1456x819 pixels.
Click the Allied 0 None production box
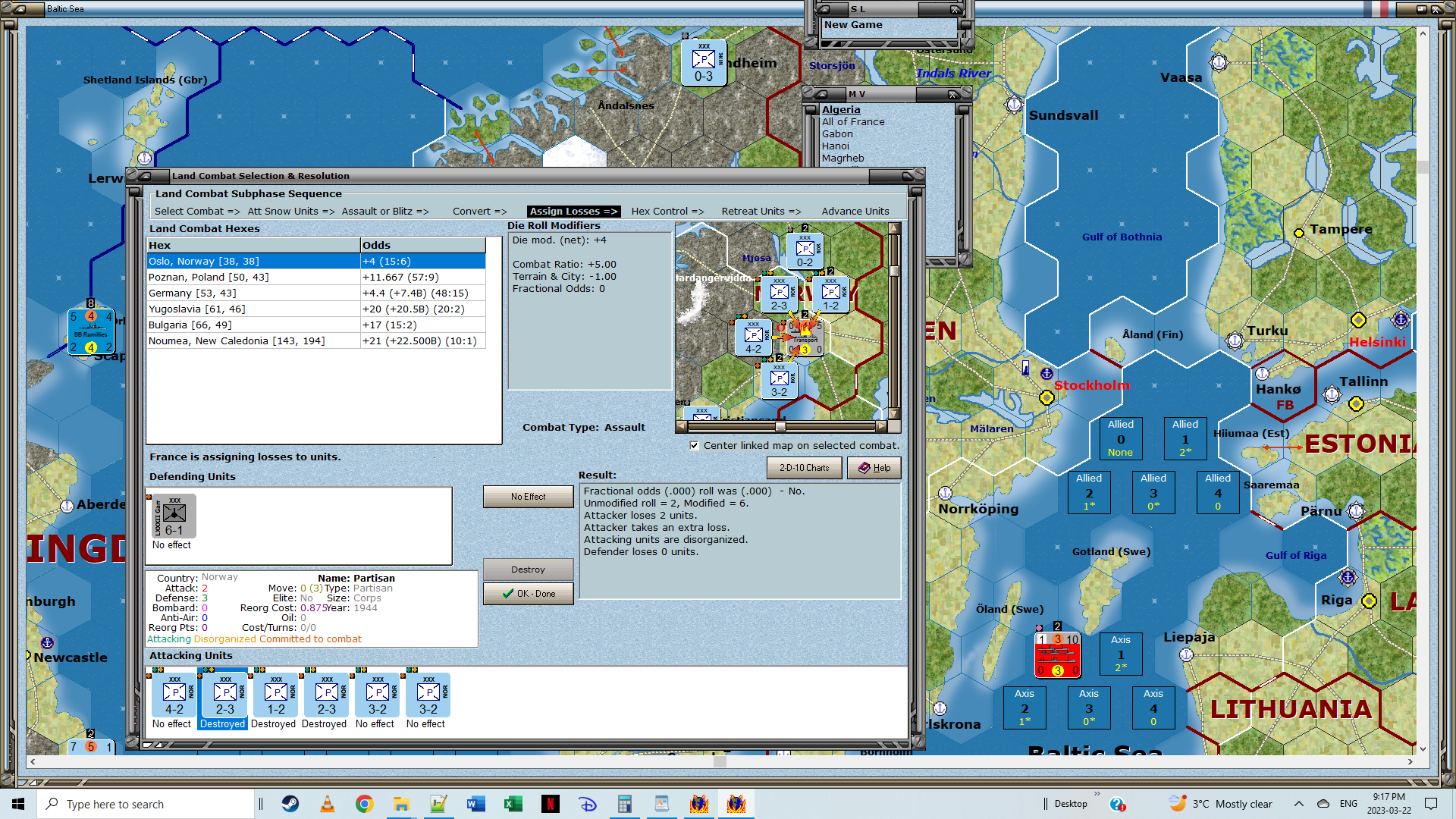[1121, 438]
